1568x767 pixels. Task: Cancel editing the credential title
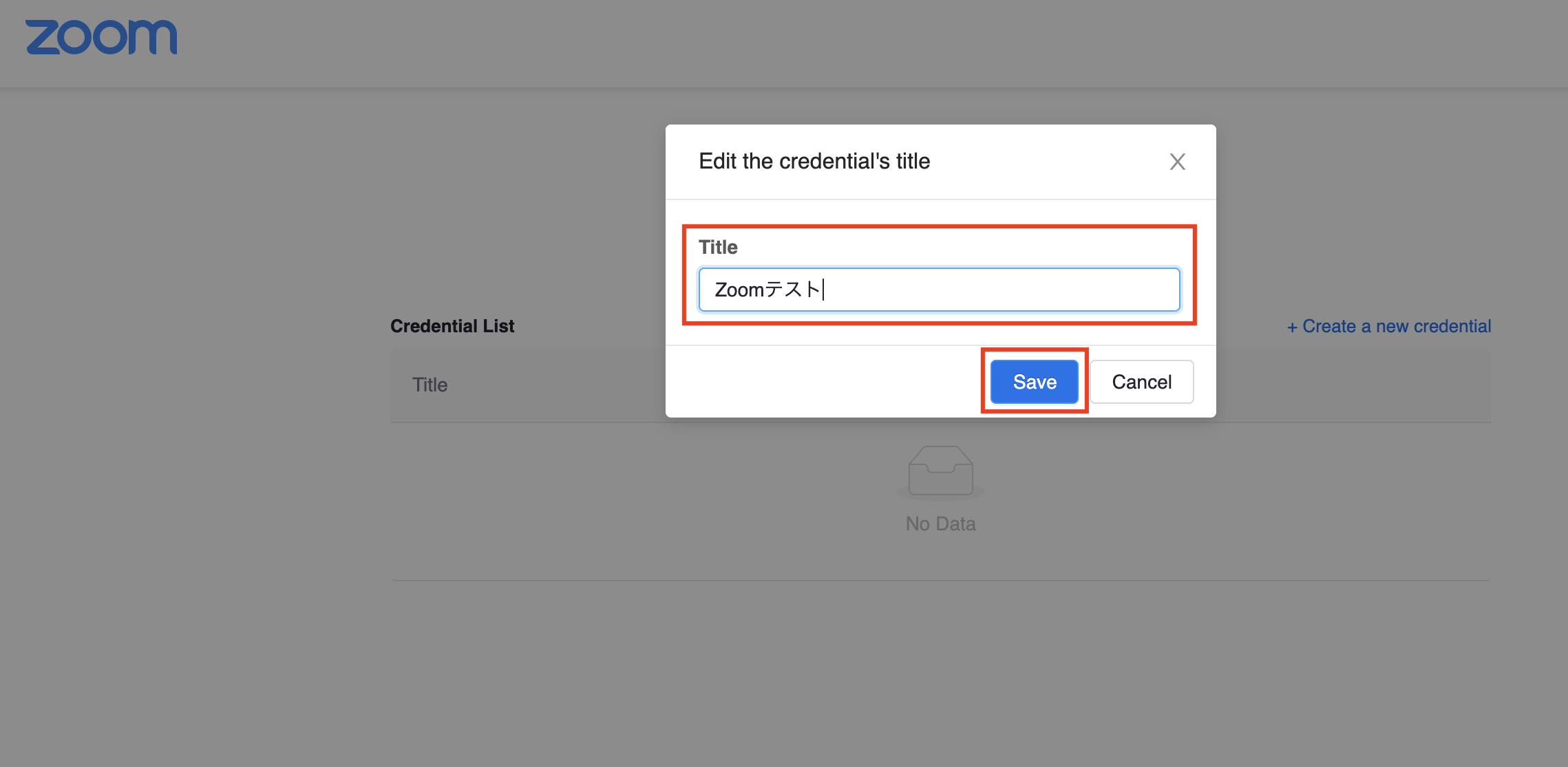click(1141, 382)
